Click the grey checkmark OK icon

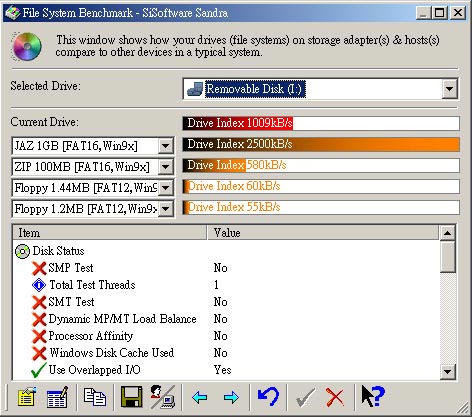point(305,397)
